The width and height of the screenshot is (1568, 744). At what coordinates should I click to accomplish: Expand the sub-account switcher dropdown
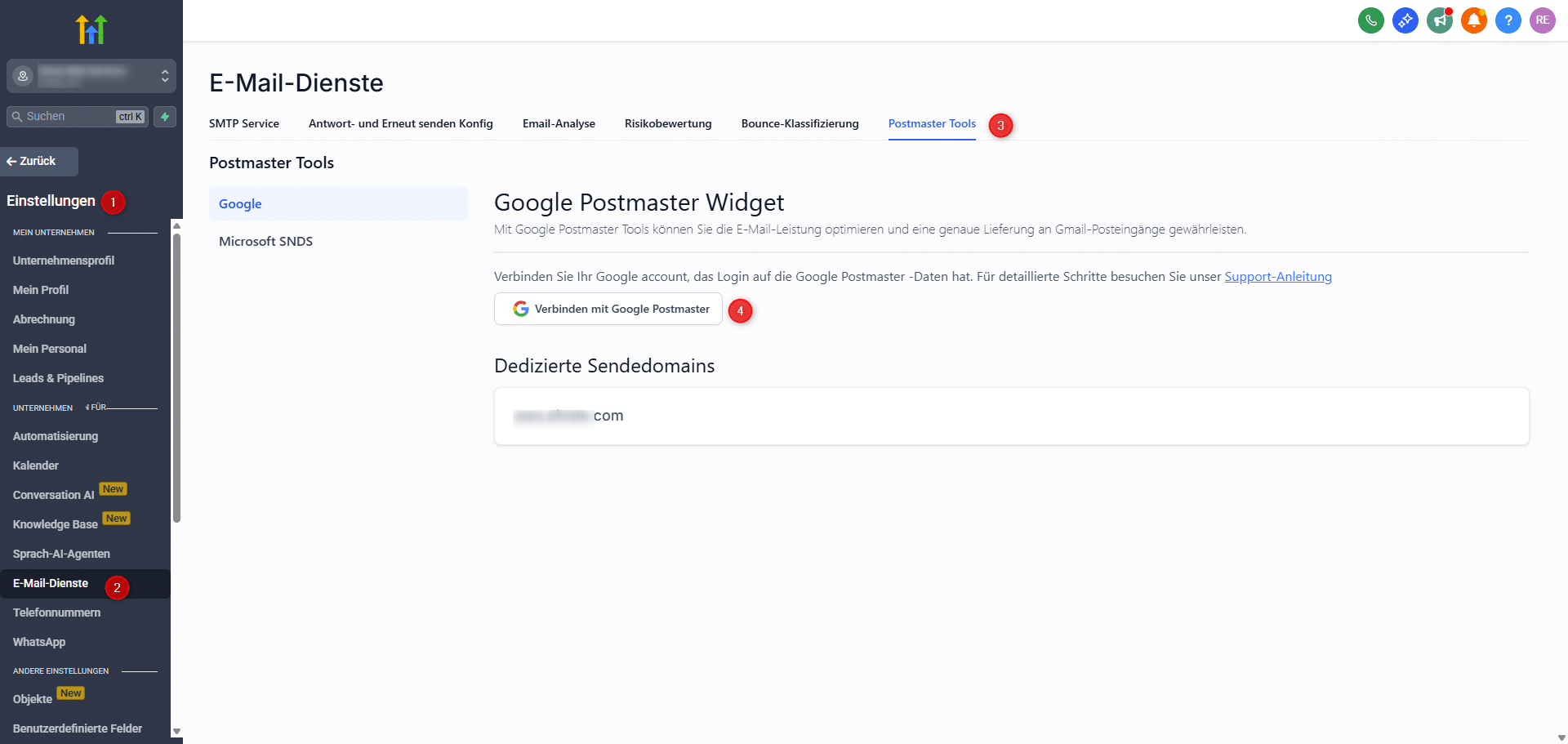point(91,76)
